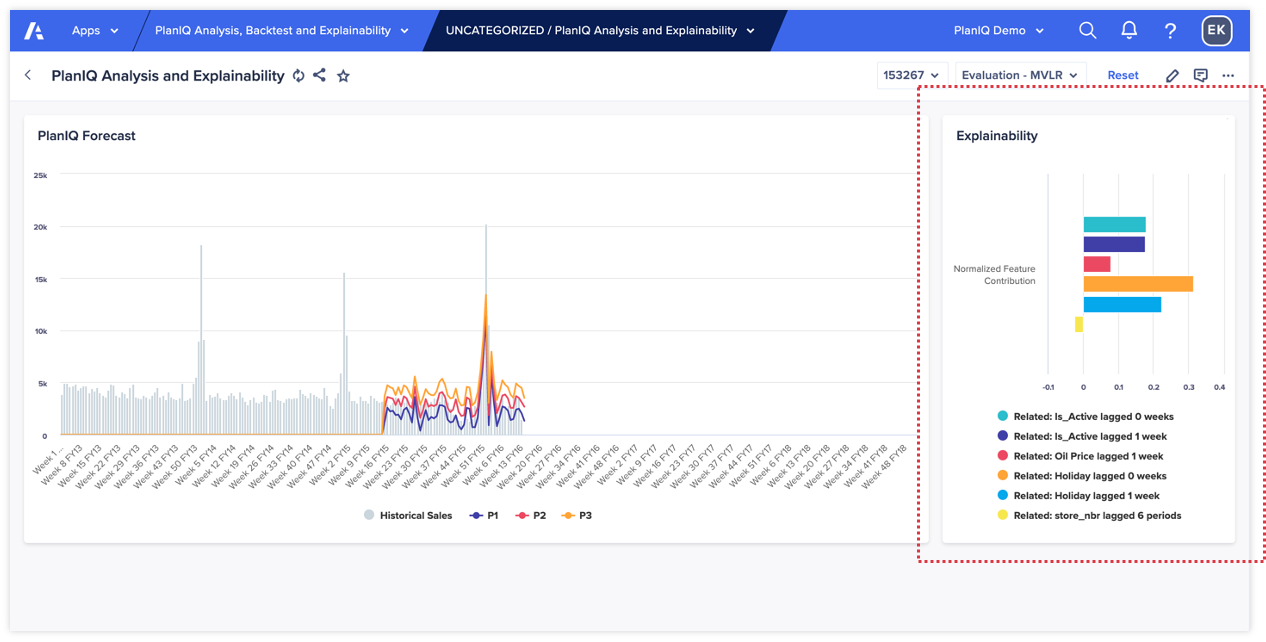Open the notifications bell
This screenshot has height=642, width=1266.
coord(1129,31)
